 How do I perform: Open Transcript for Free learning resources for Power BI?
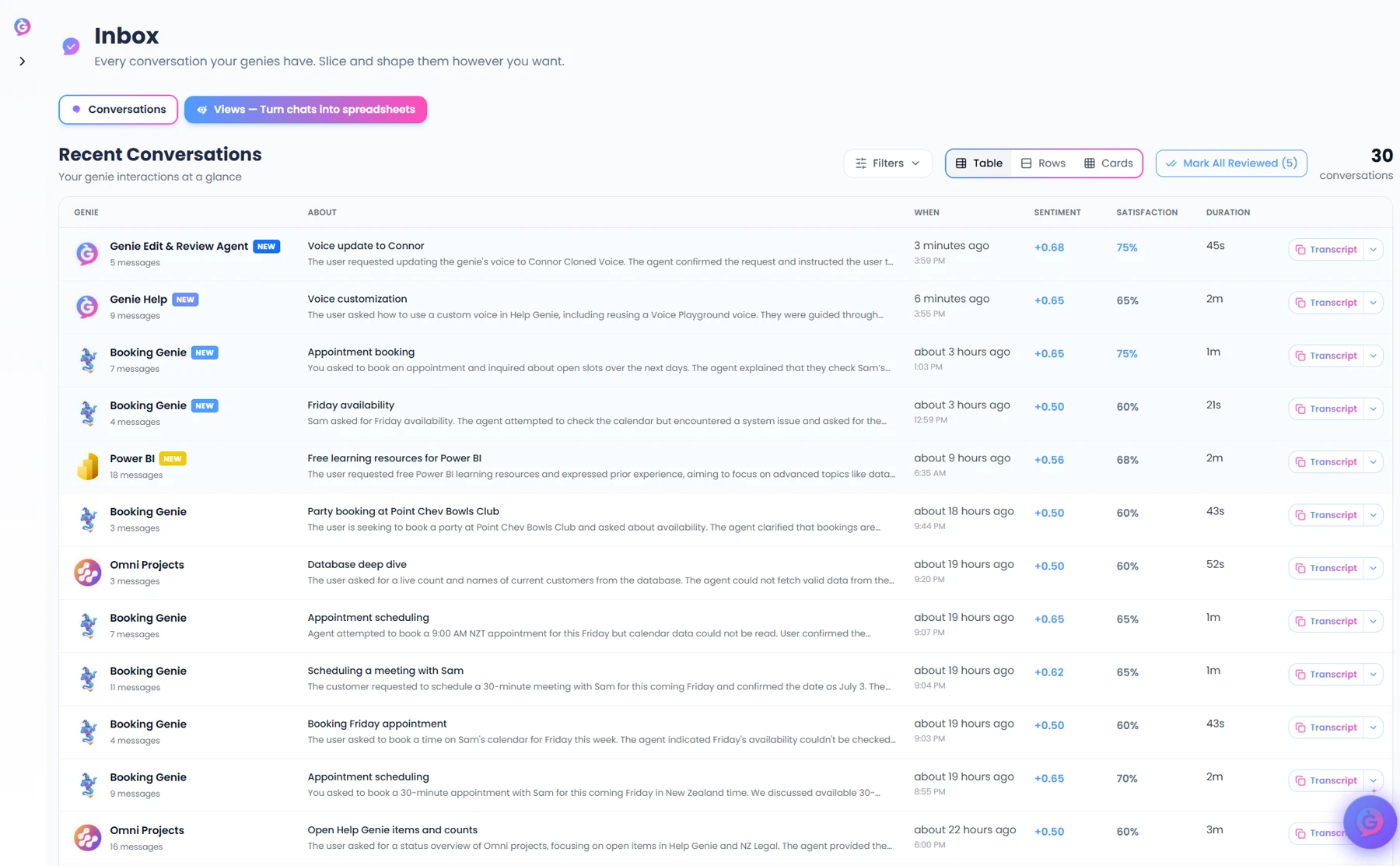1326,462
